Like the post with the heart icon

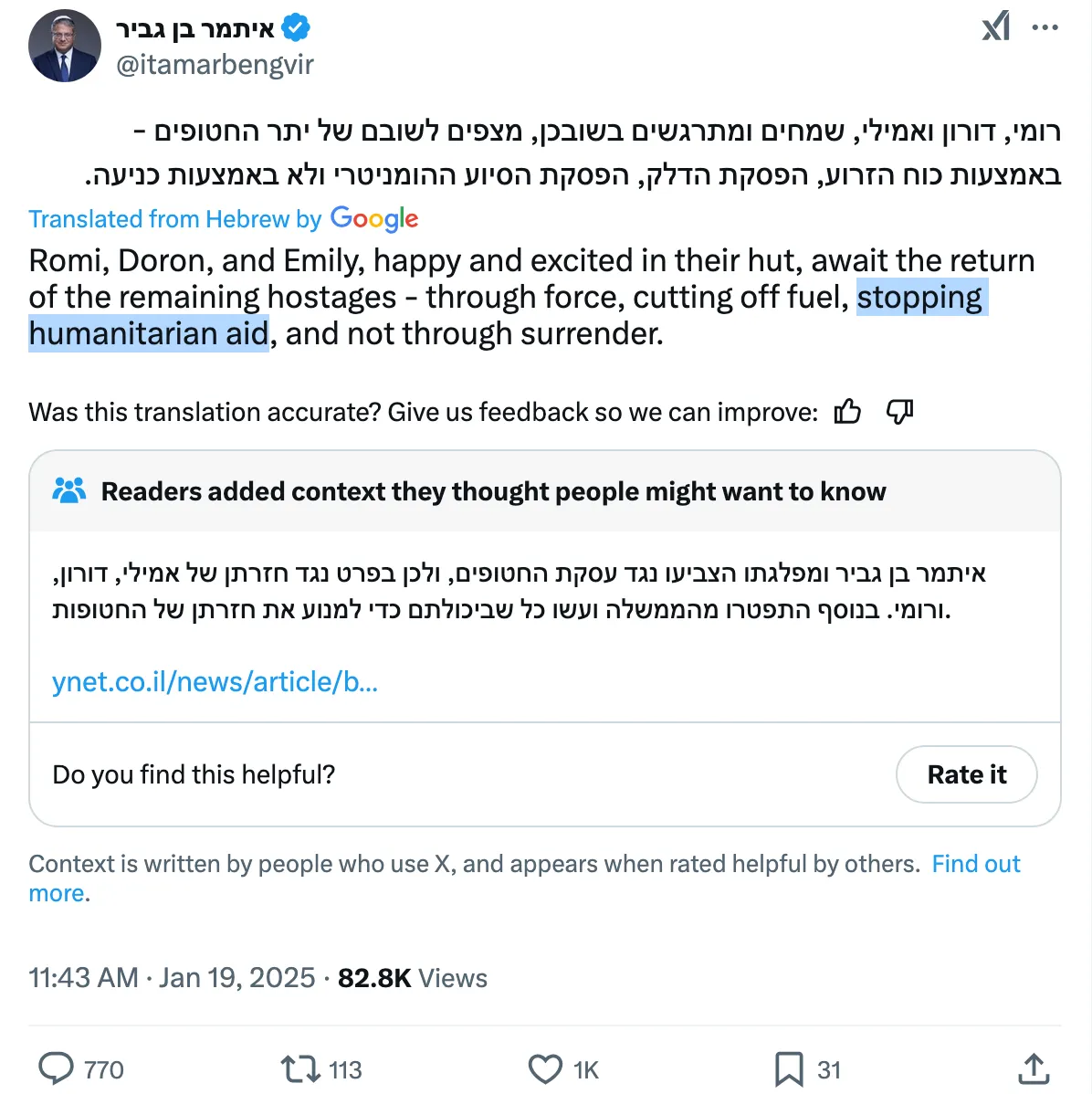click(545, 1068)
